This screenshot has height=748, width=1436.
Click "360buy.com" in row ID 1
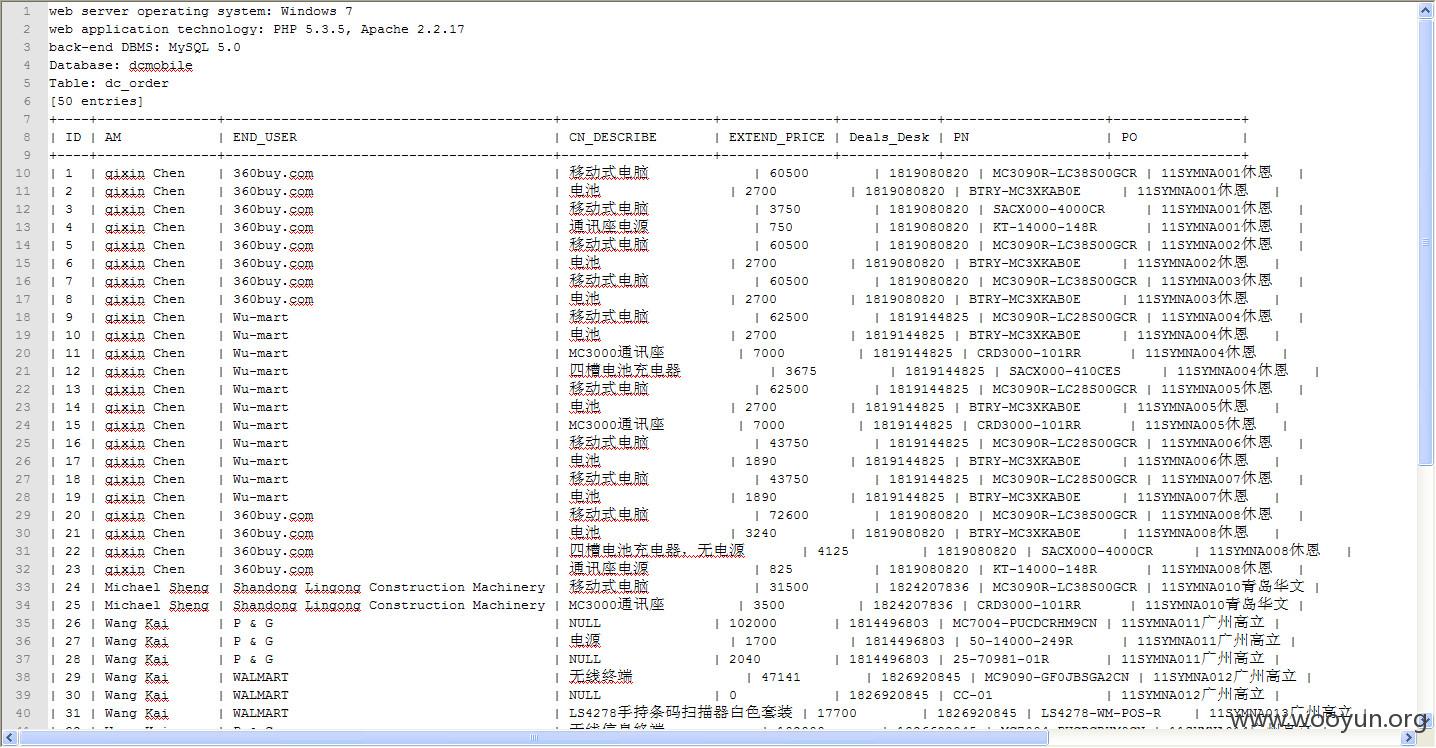click(273, 174)
